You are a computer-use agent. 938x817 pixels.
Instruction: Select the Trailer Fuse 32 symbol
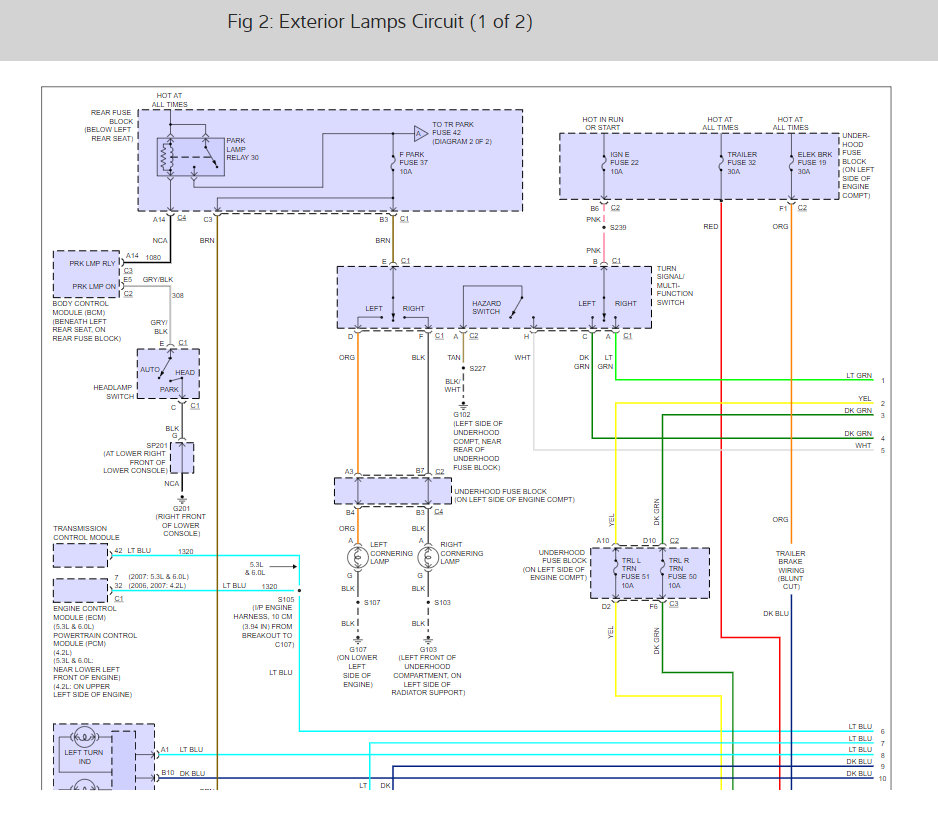click(x=720, y=164)
